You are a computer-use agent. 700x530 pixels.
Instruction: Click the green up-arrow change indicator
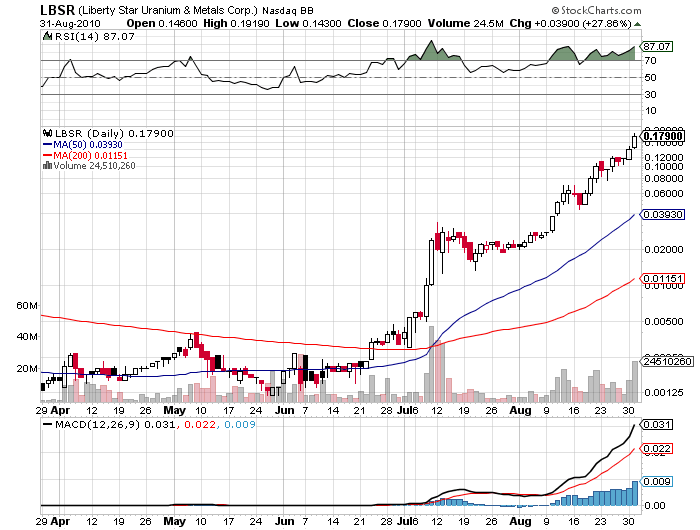638,24
